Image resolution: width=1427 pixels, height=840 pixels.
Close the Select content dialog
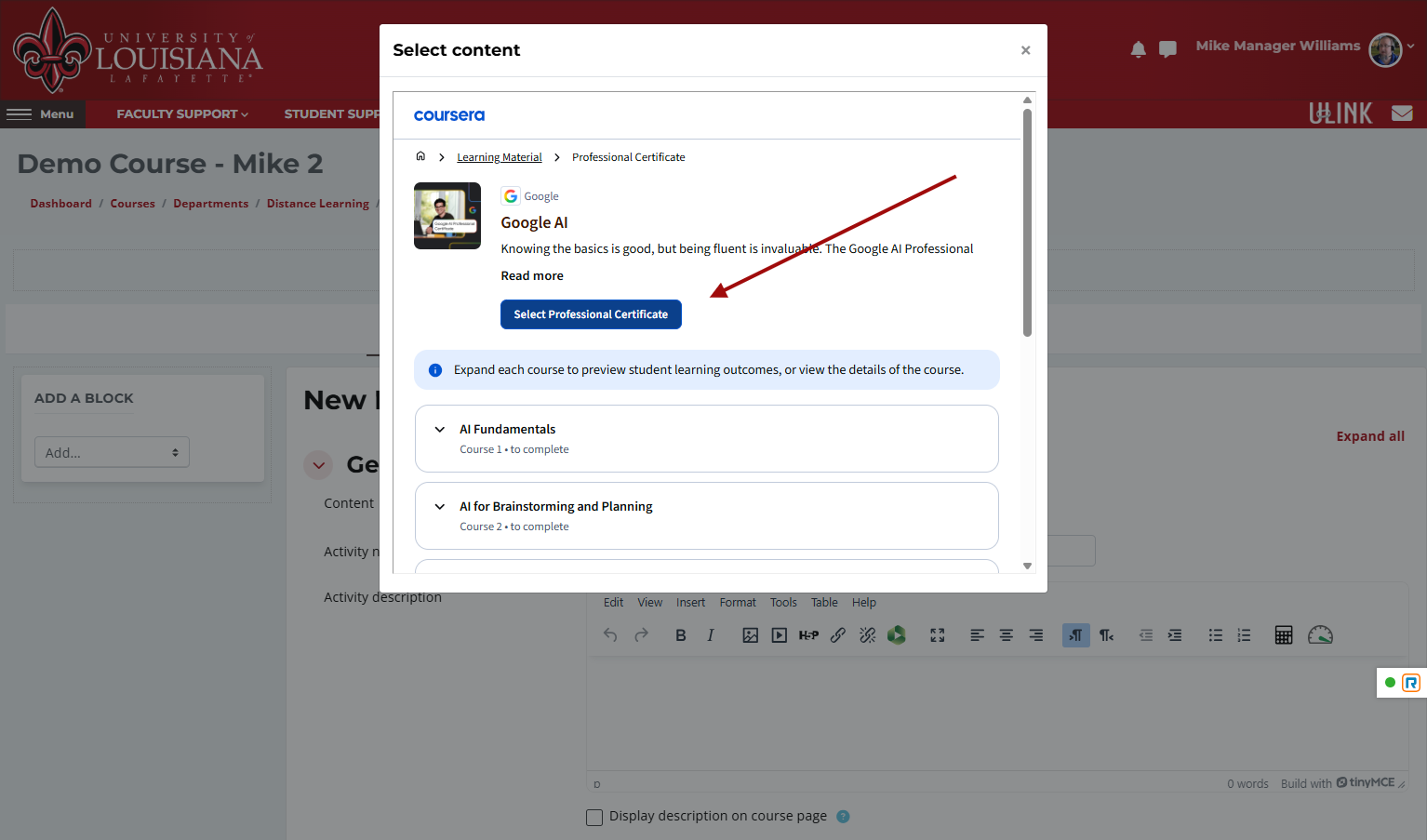click(x=1025, y=50)
